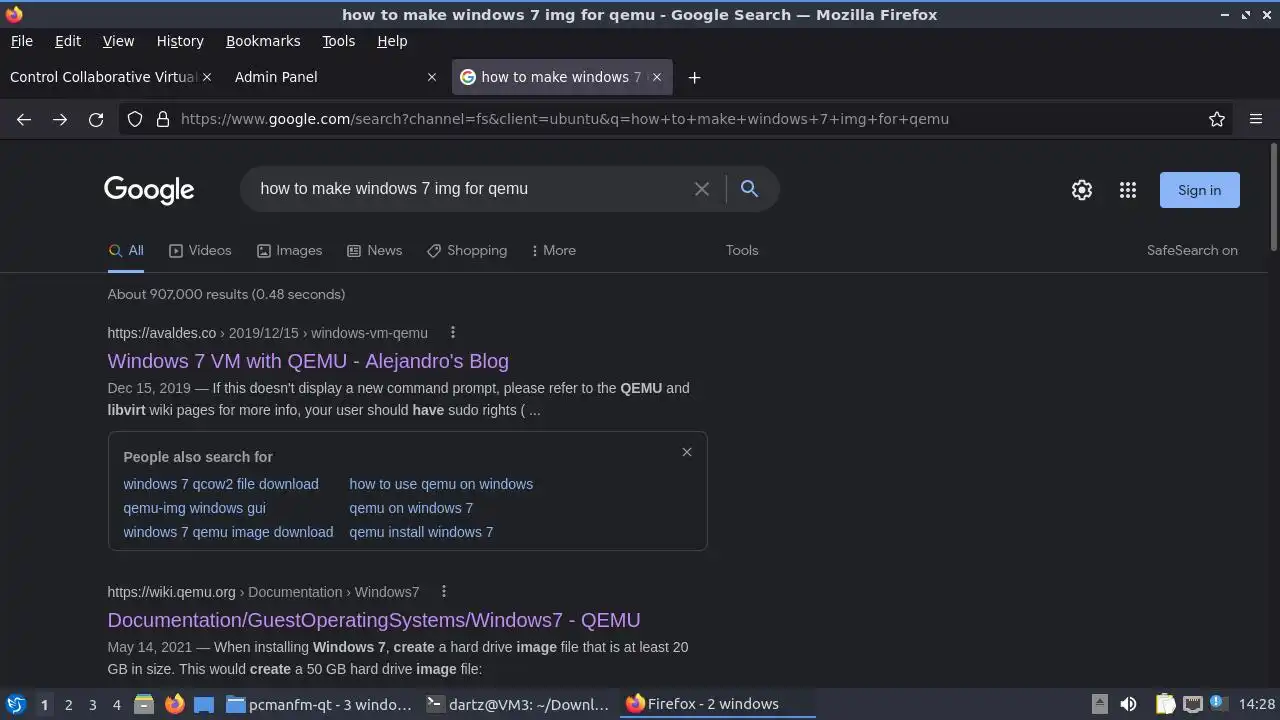Open the Bookmarks menu
Viewport: 1280px width, 720px height.
point(263,41)
